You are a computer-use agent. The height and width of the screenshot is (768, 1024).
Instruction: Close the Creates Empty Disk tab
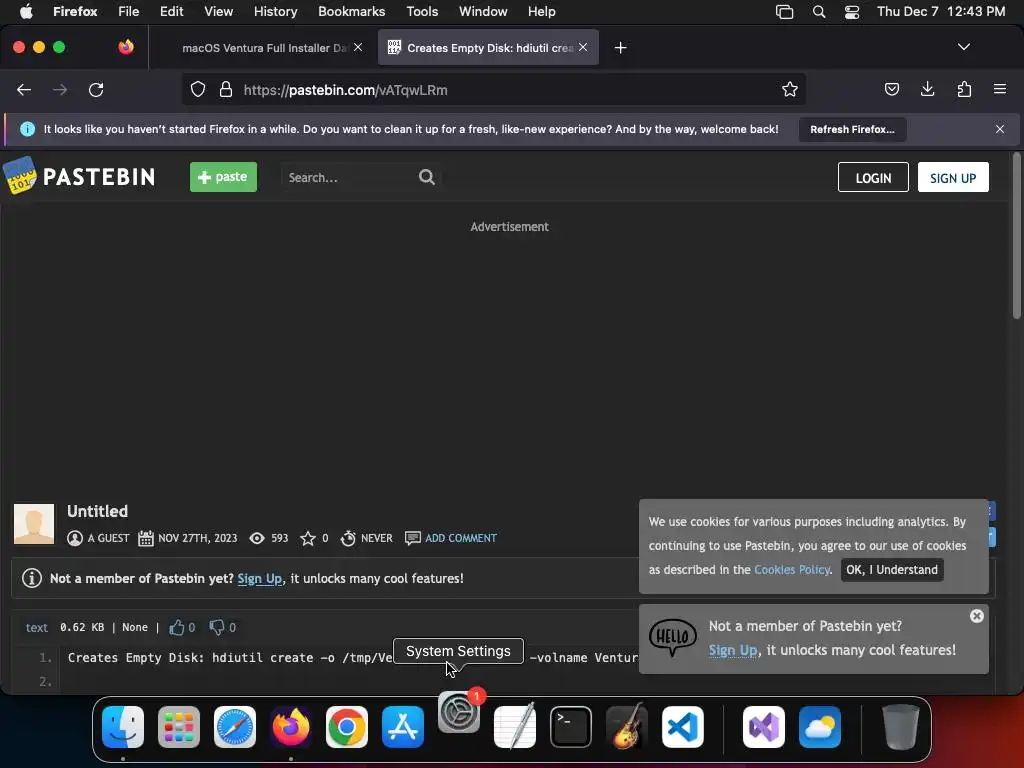coord(583,47)
